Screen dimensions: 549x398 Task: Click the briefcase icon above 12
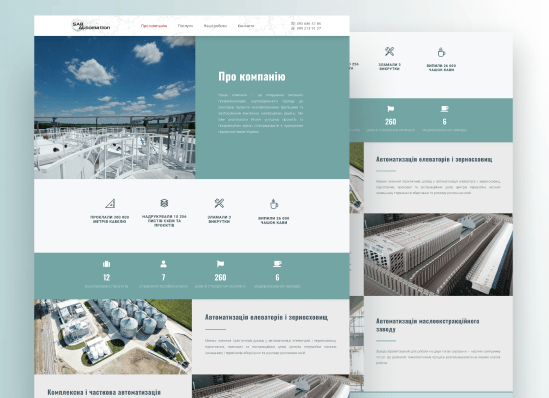click(106, 264)
